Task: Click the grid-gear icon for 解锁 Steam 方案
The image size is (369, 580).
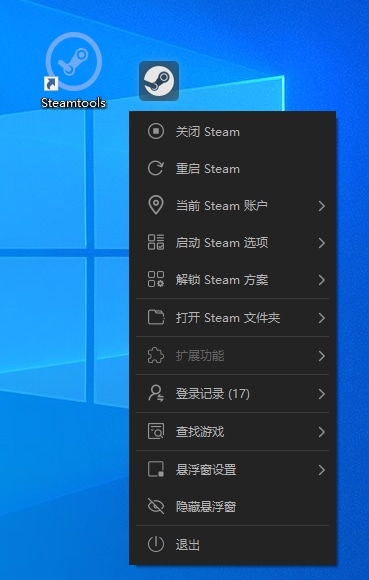Action: (x=156, y=279)
